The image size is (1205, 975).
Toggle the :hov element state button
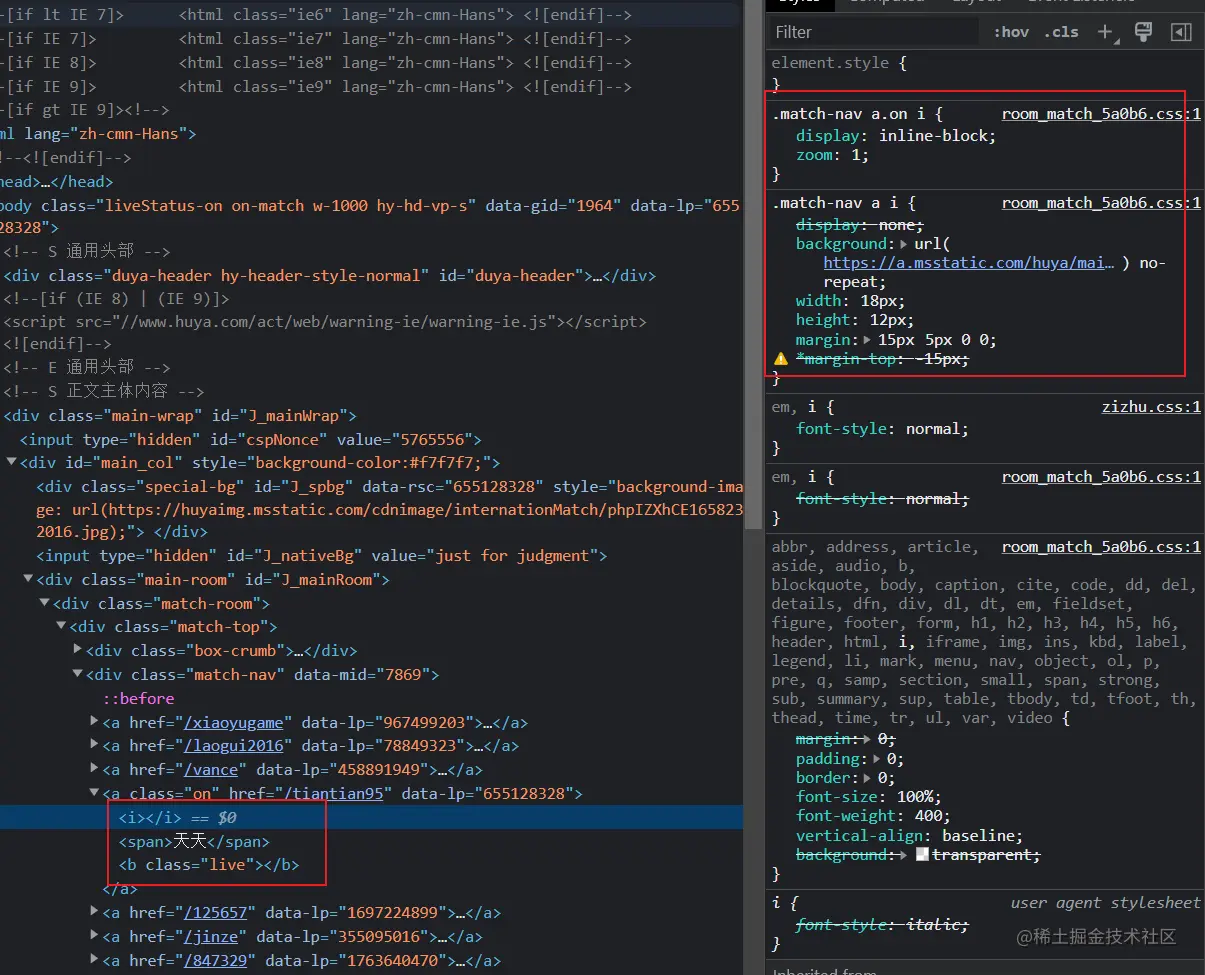pyautogui.click(x=1011, y=32)
